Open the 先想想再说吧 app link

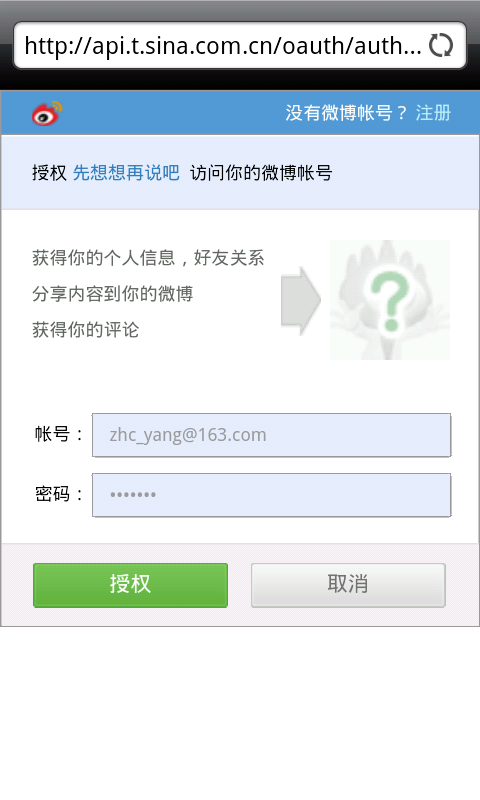[x=126, y=173]
